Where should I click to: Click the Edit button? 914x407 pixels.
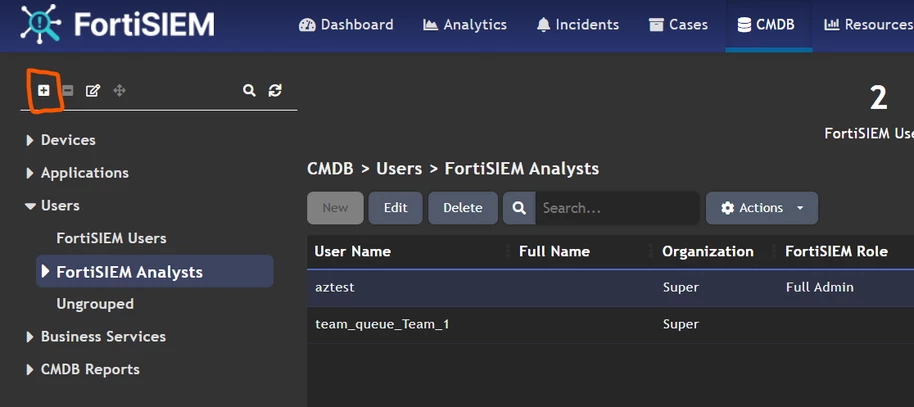point(395,208)
